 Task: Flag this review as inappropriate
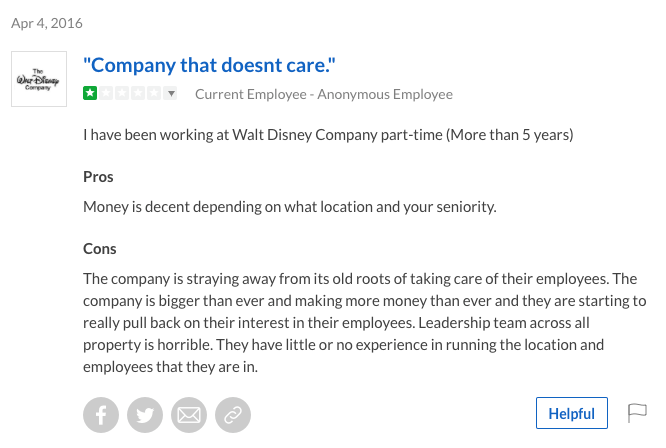coord(637,413)
